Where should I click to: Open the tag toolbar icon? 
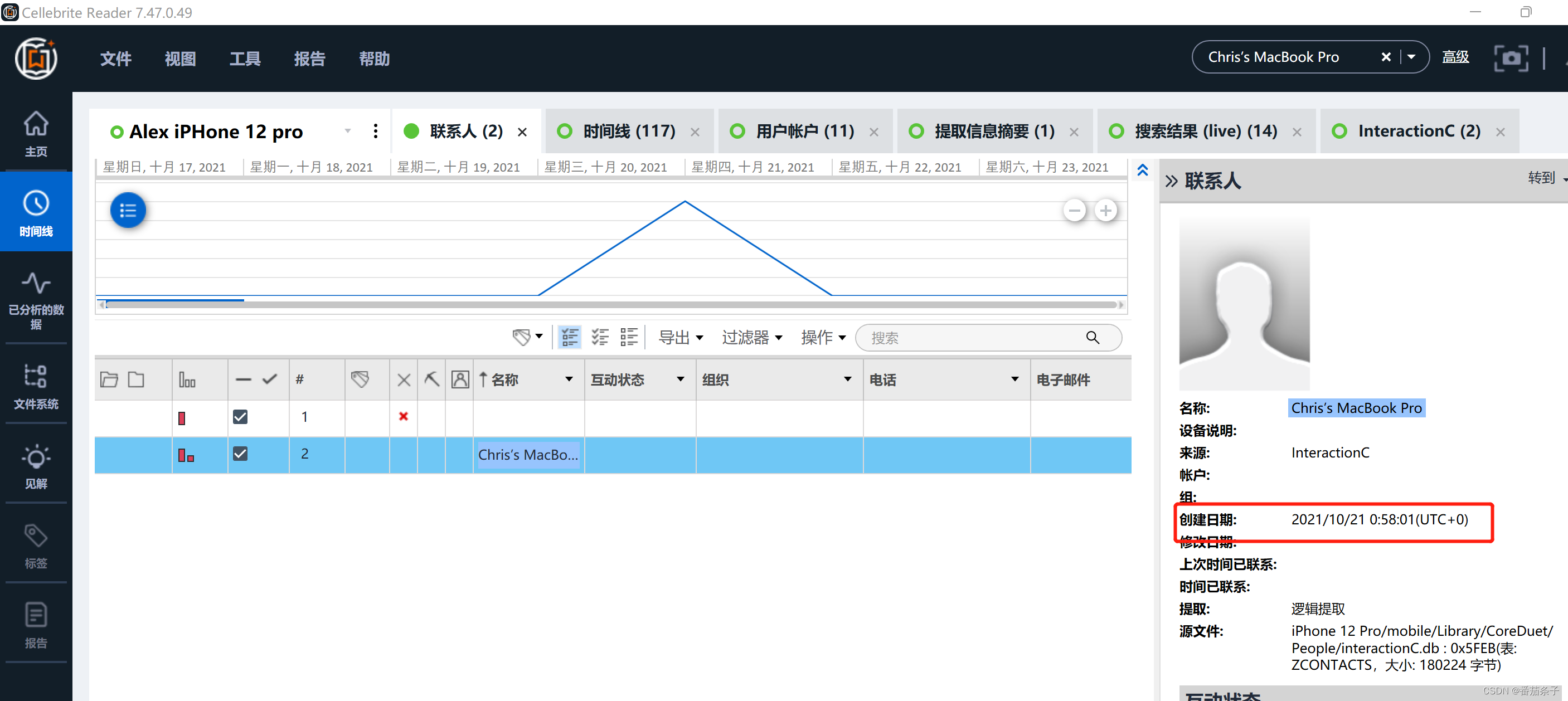[x=527, y=337]
